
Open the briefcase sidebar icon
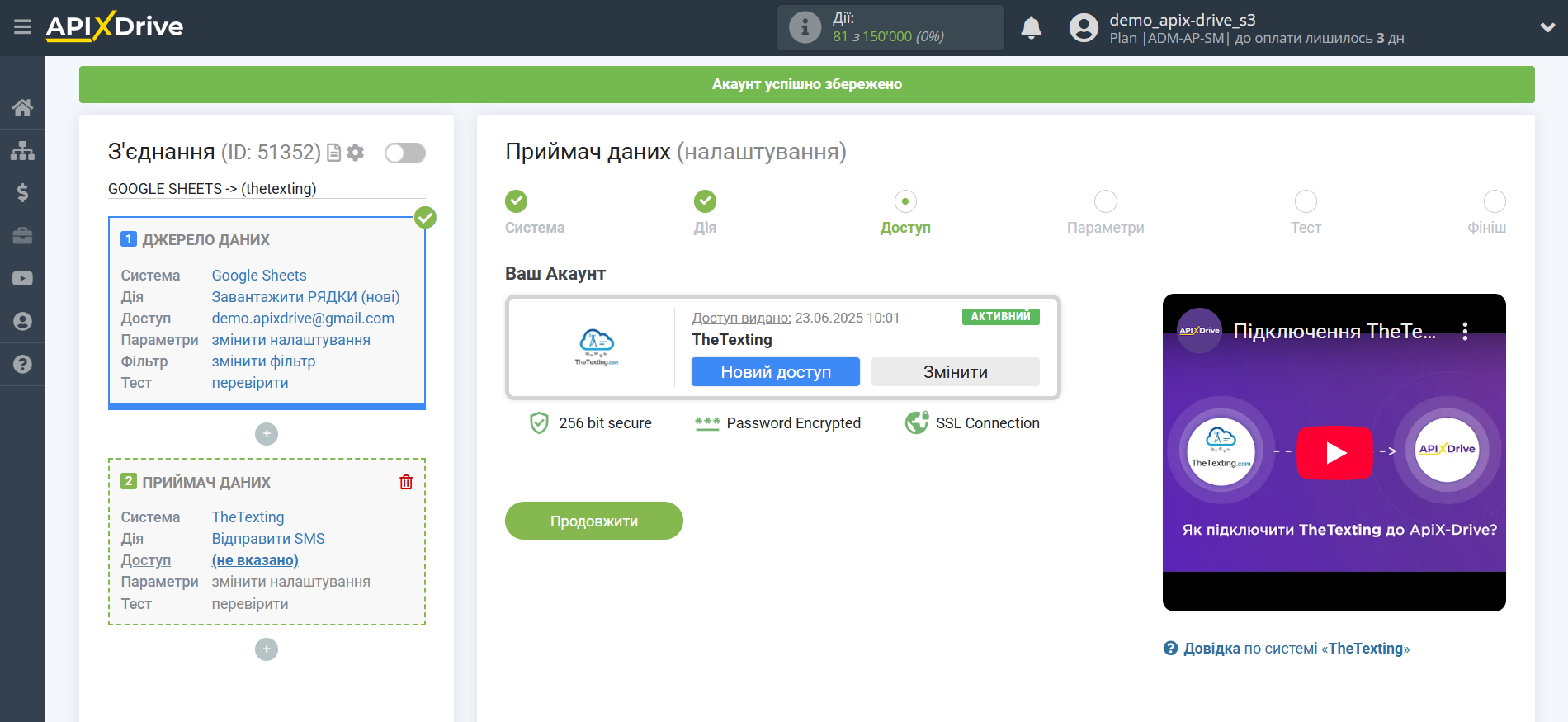pyautogui.click(x=22, y=236)
